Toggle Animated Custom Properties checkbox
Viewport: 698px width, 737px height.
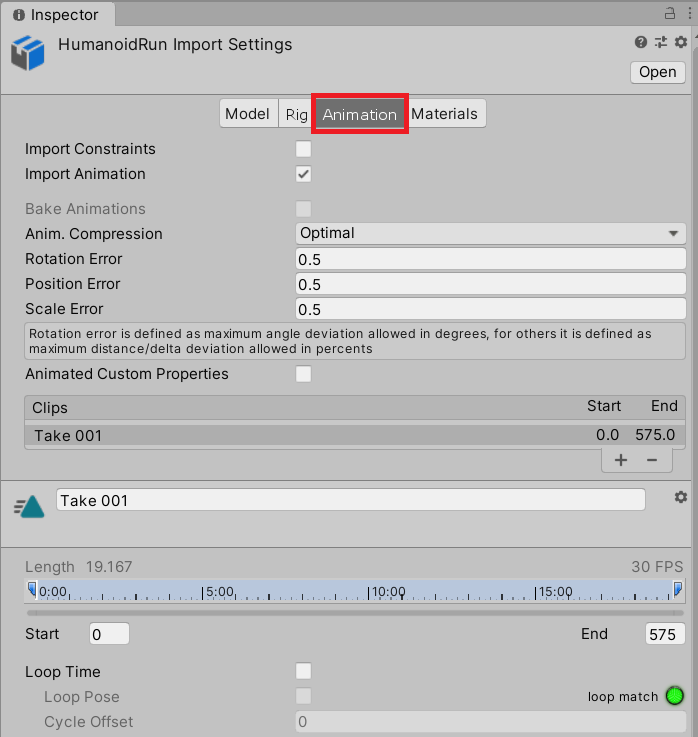click(304, 374)
